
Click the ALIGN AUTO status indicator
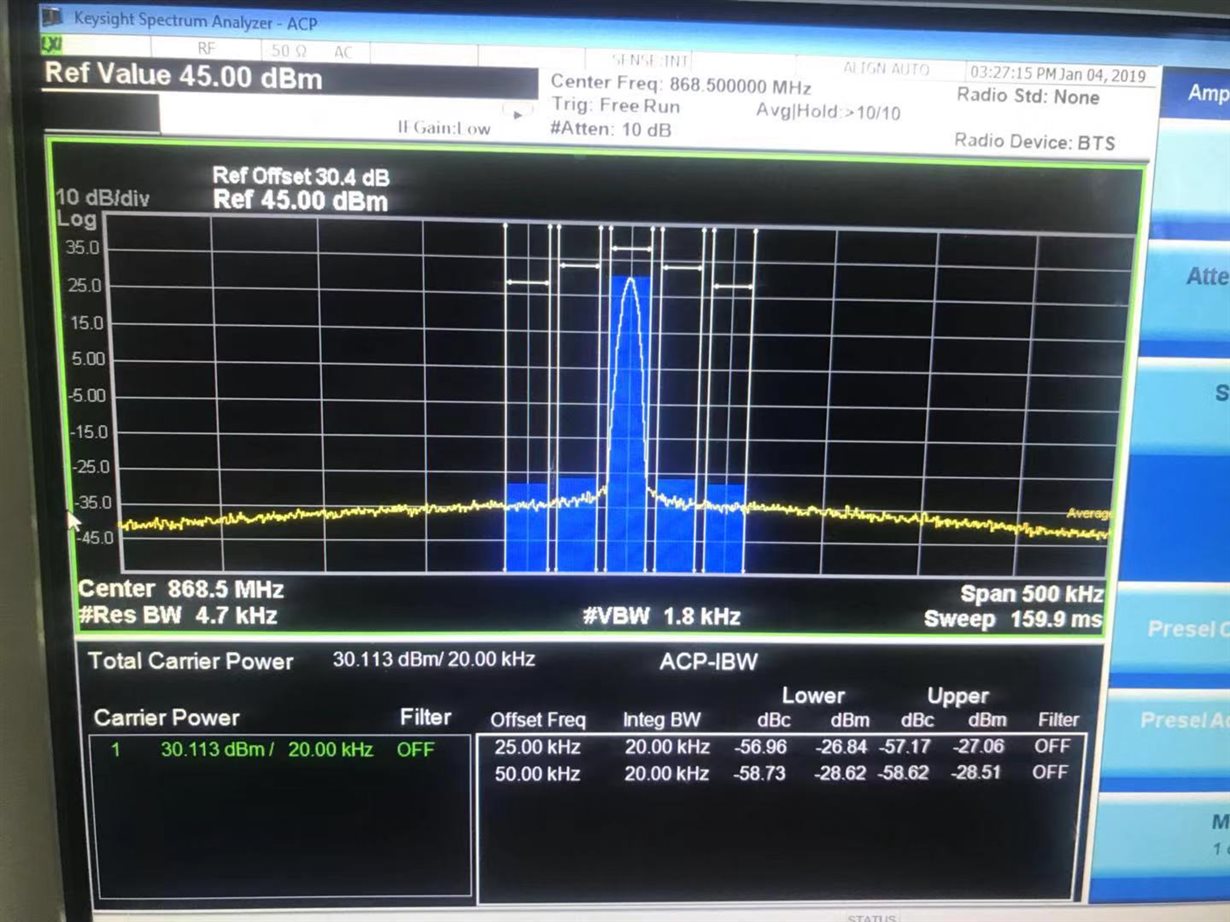[886, 69]
